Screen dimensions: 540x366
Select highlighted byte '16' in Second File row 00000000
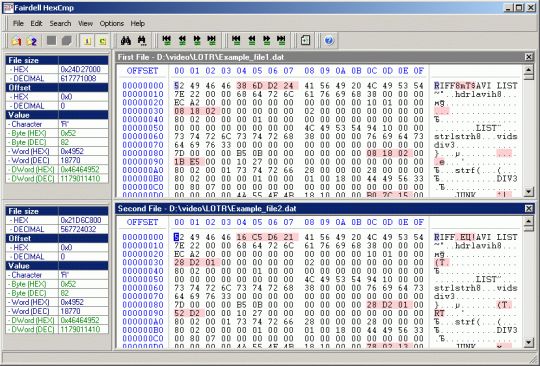[x=241, y=237]
